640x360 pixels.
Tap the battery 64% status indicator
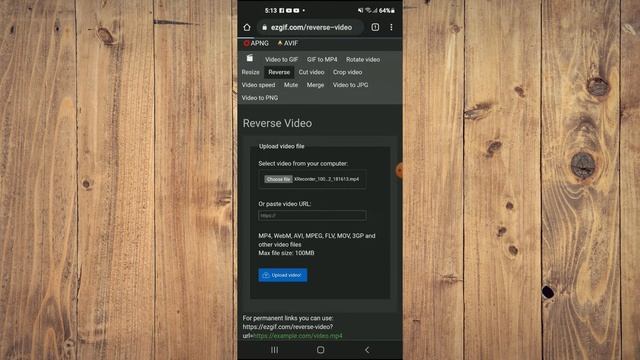[x=386, y=10]
